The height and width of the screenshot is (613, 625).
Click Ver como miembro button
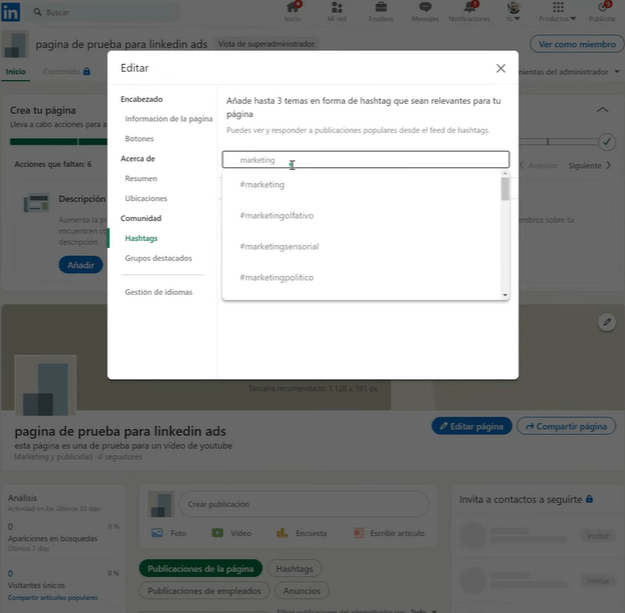577,44
